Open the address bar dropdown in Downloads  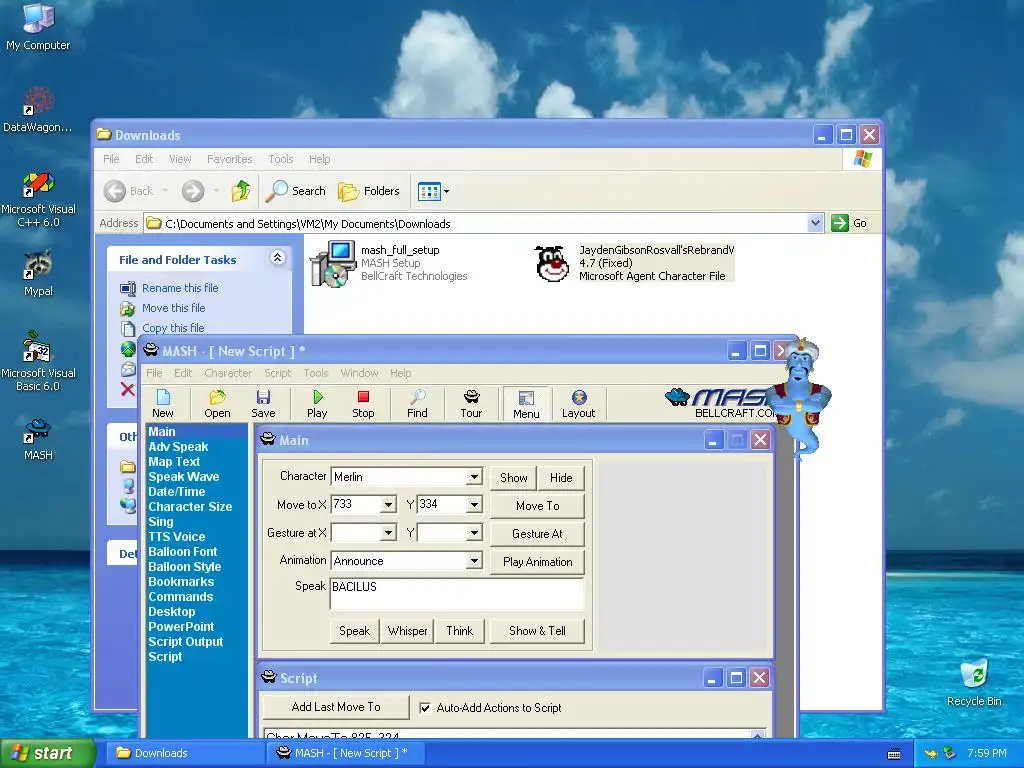click(815, 223)
